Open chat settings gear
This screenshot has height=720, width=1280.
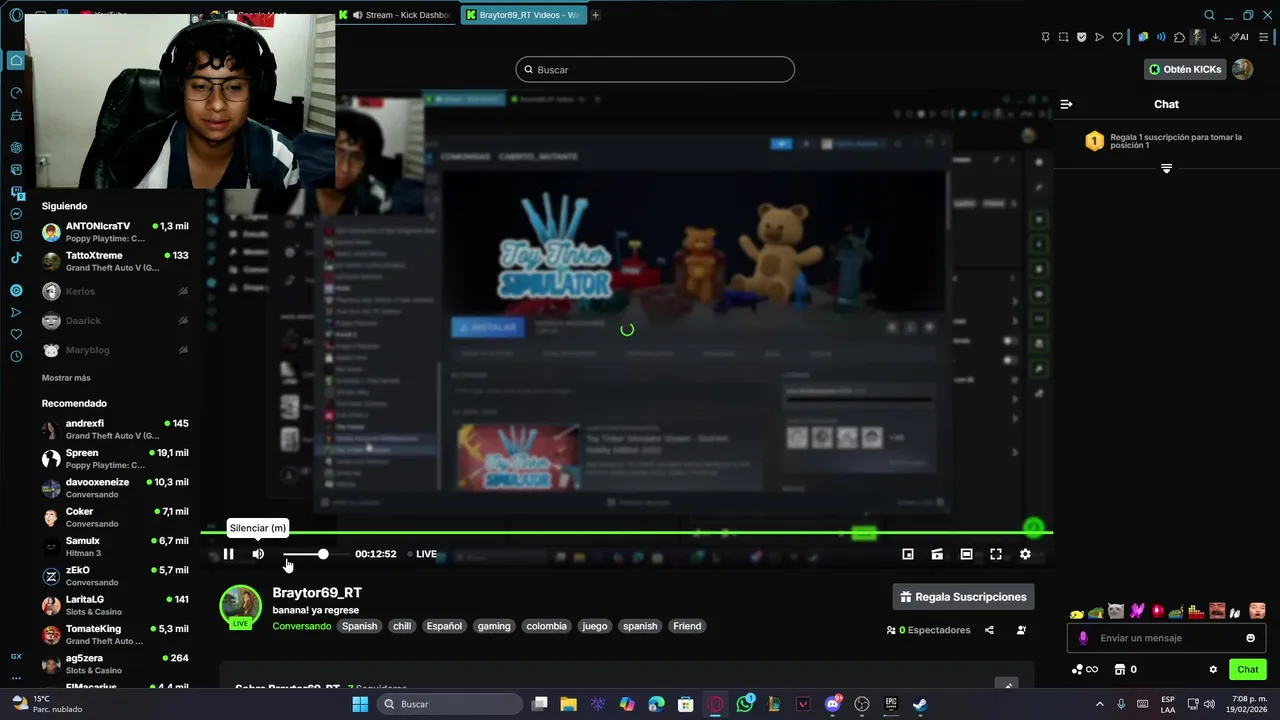(1213, 669)
